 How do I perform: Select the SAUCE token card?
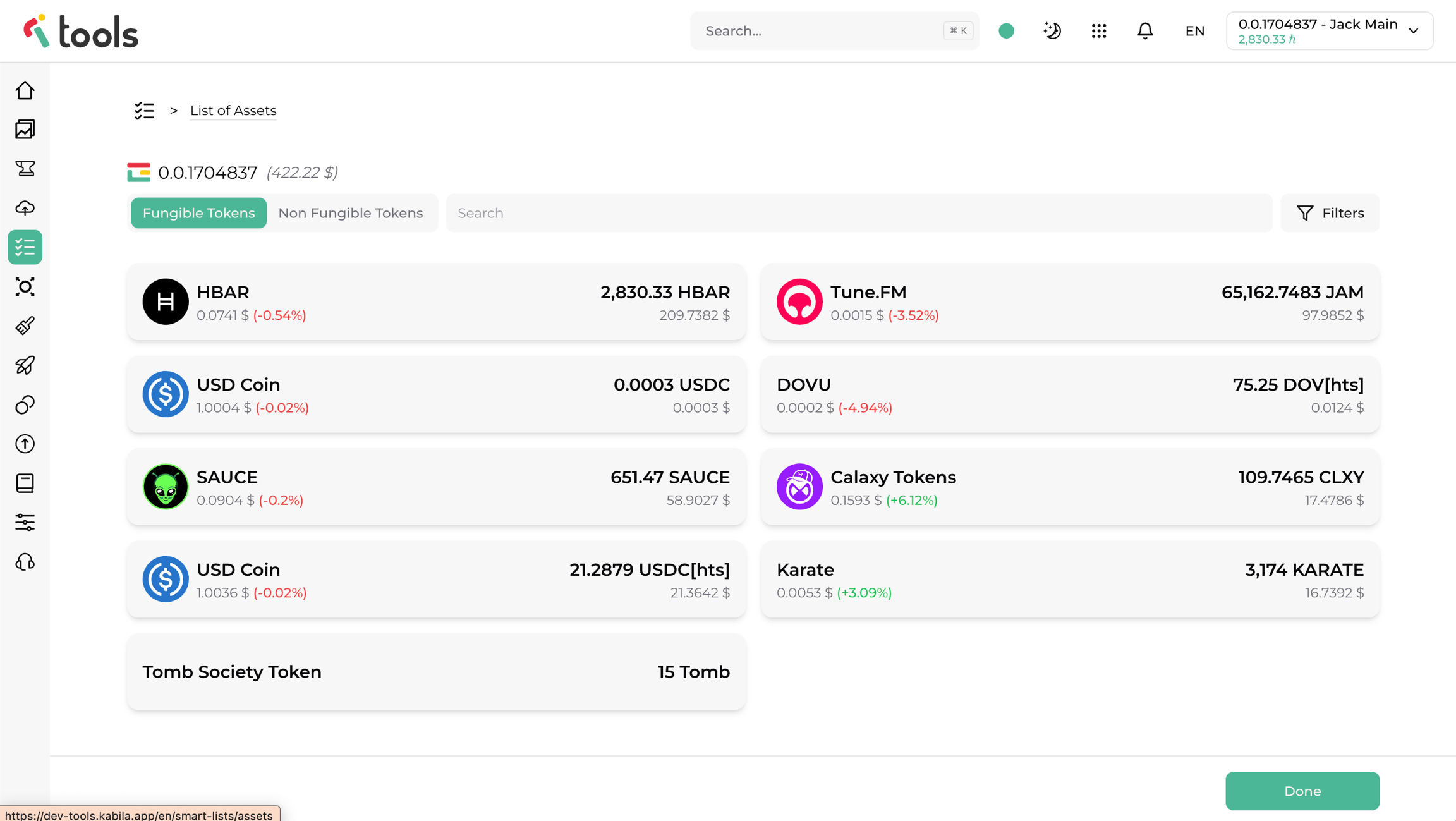(x=436, y=487)
